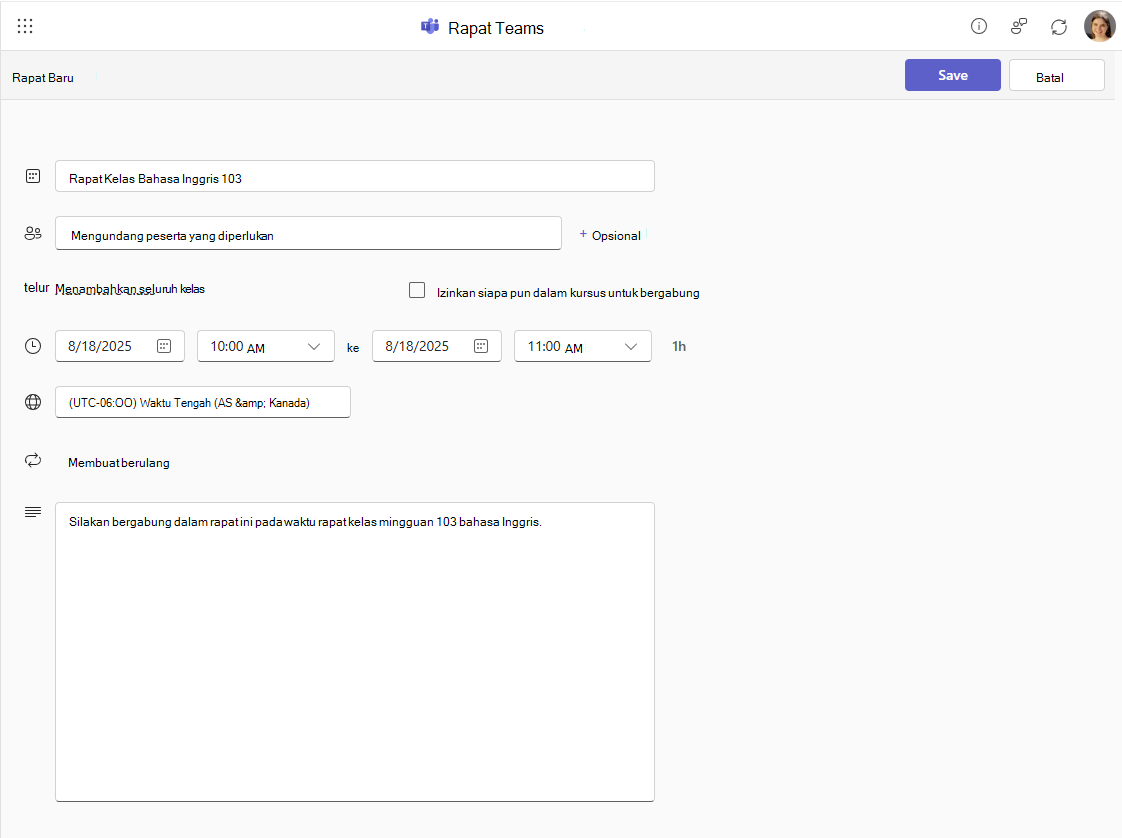Click the Rapat Teams title text

496,28
